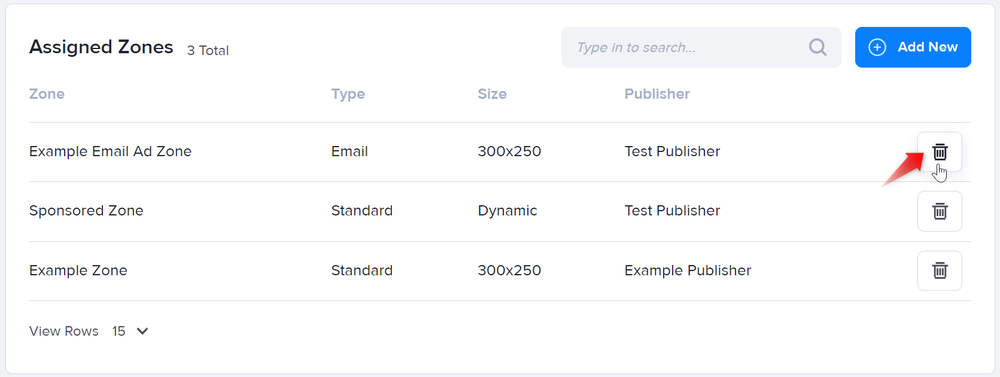Focus the Type in to search field
This screenshot has width=1000, height=377.
click(701, 47)
